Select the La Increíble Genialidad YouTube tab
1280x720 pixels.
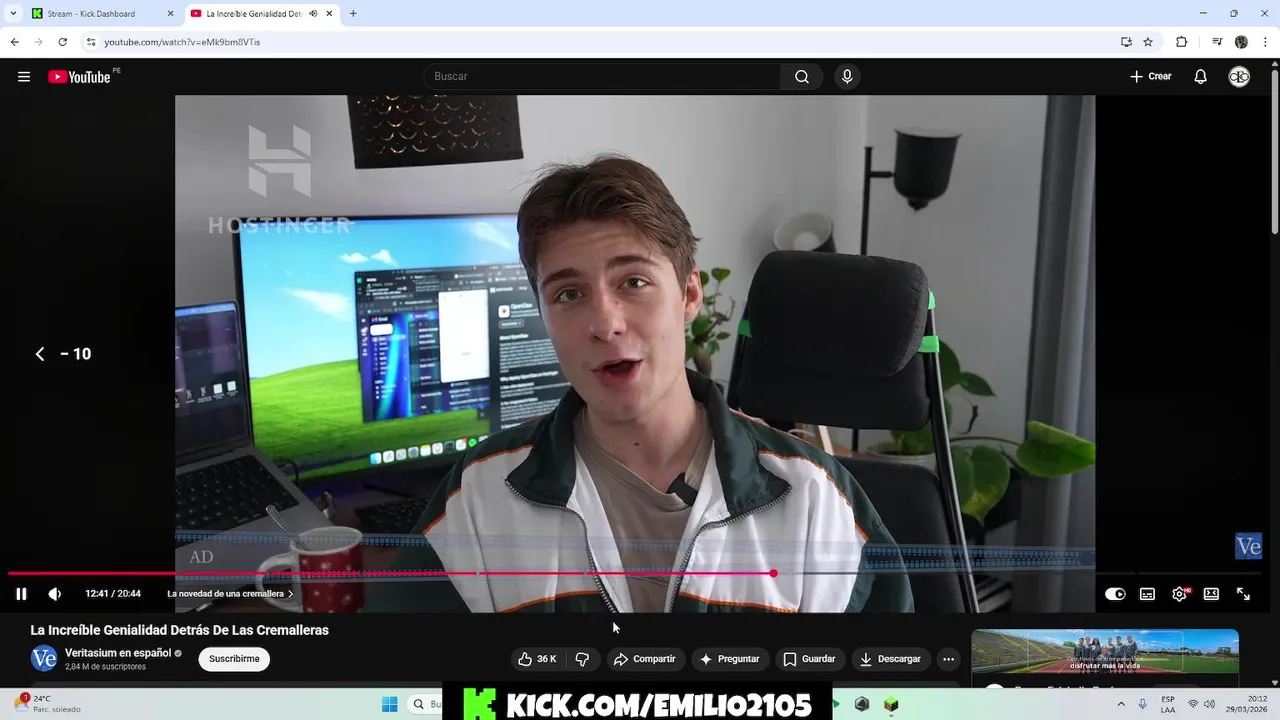pyautogui.click(x=254, y=14)
